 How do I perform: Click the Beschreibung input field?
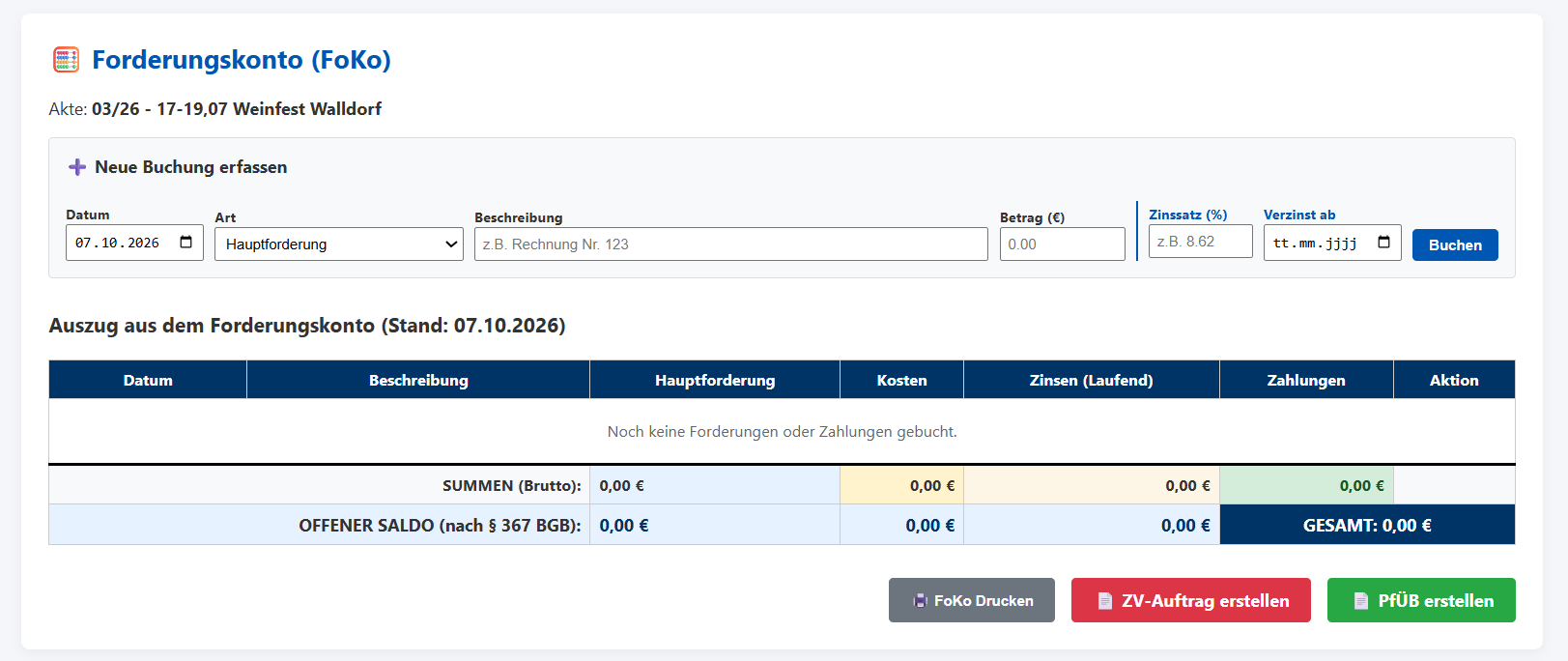pyautogui.click(x=731, y=244)
